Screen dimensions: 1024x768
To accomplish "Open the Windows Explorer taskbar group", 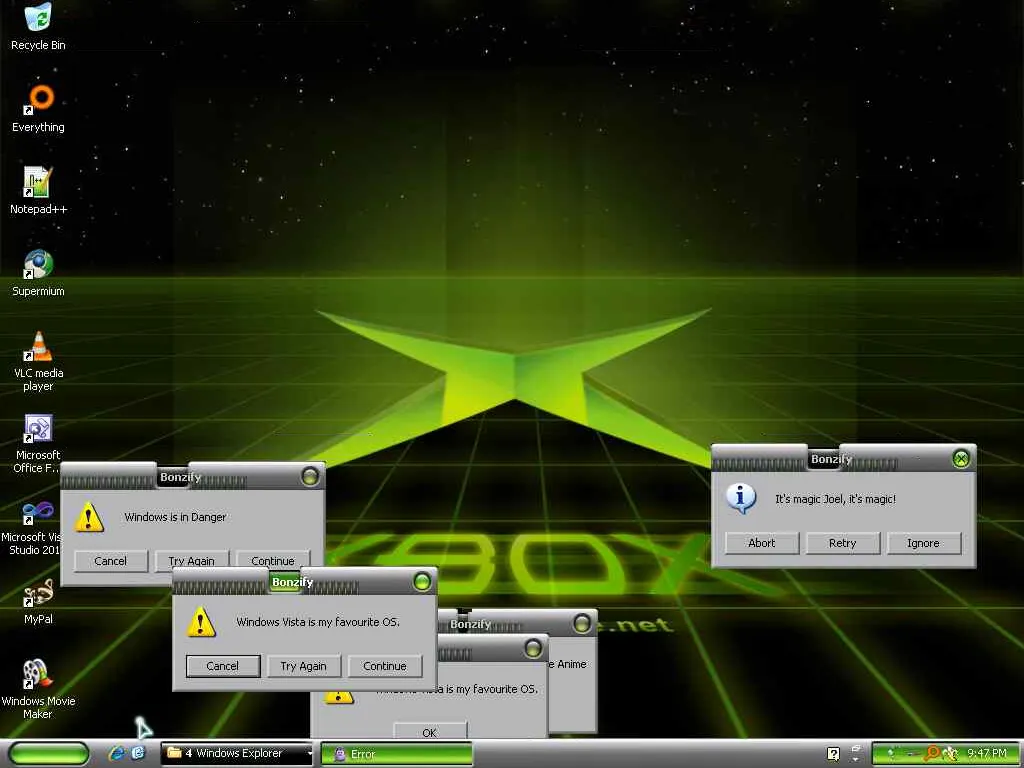I will pyautogui.click(x=237, y=753).
